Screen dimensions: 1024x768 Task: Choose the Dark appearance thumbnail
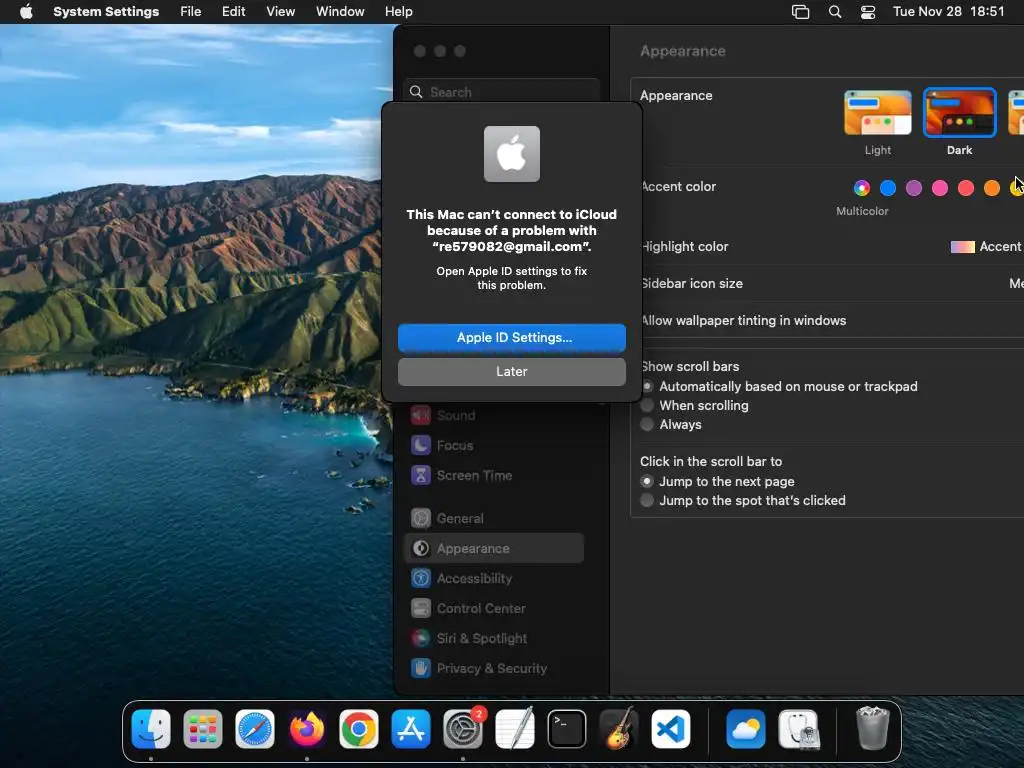click(959, 113)
